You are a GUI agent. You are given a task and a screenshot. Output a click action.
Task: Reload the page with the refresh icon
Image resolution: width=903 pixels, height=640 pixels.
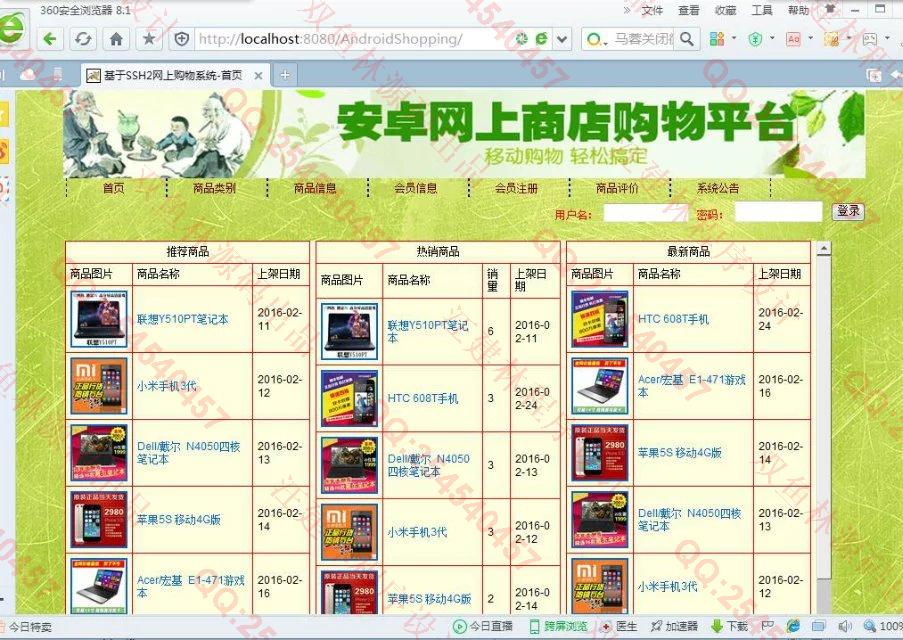pos(83,39)
